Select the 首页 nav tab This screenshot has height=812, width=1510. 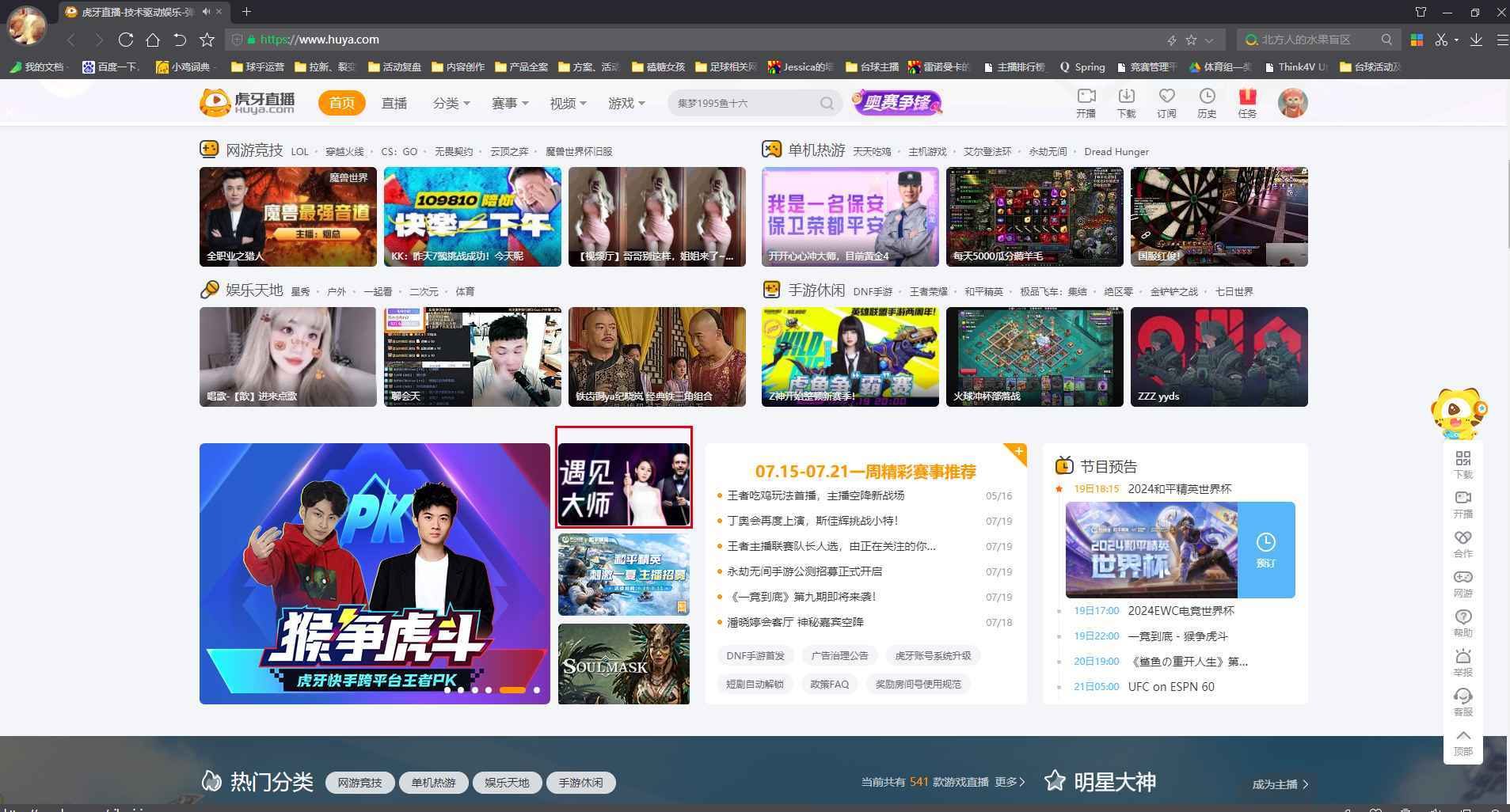[x=342, y=103]
